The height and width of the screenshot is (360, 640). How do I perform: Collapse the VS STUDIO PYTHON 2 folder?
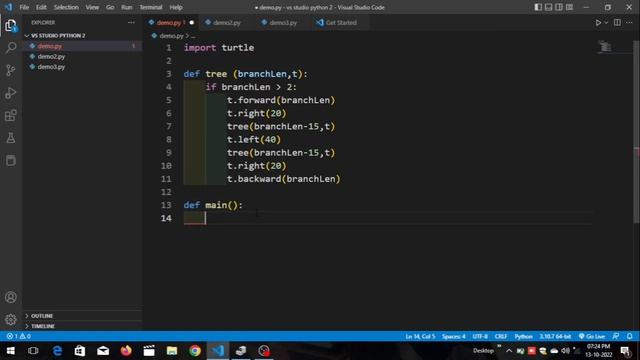pyautogui.click(x=55, y=36)
